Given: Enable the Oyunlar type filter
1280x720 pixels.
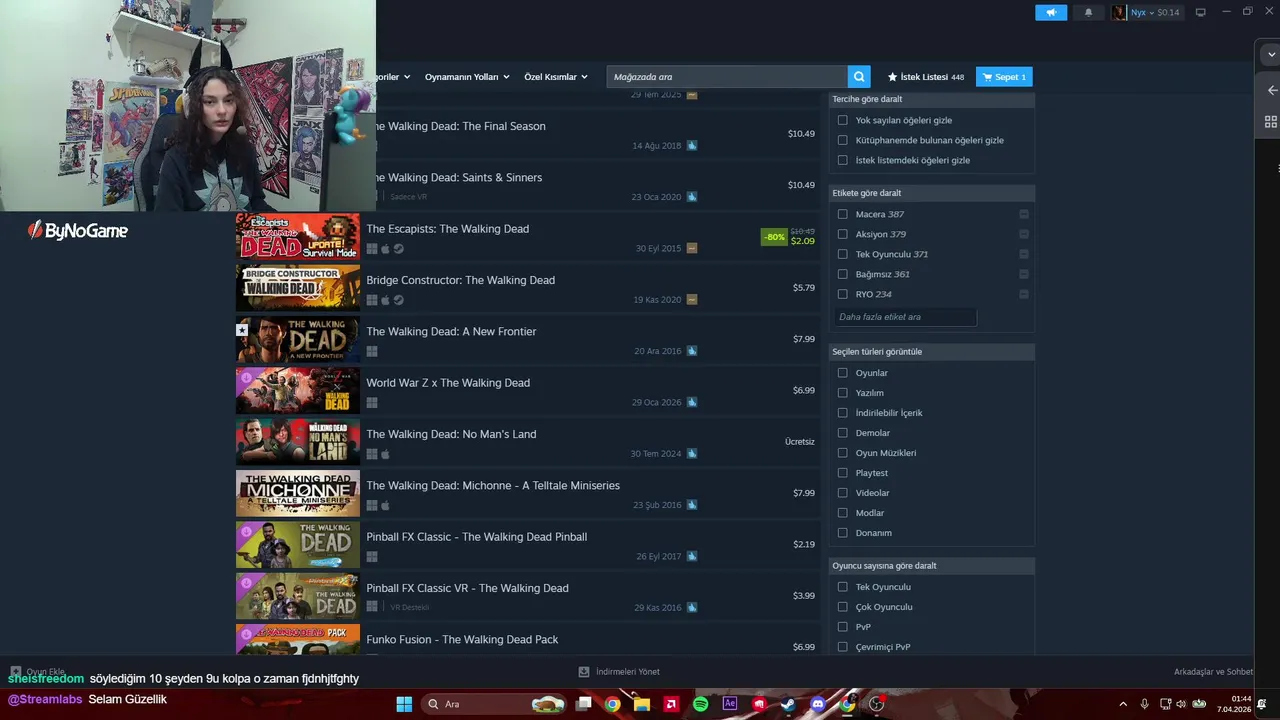Looking at the screenshot, I should pos(843,373).
